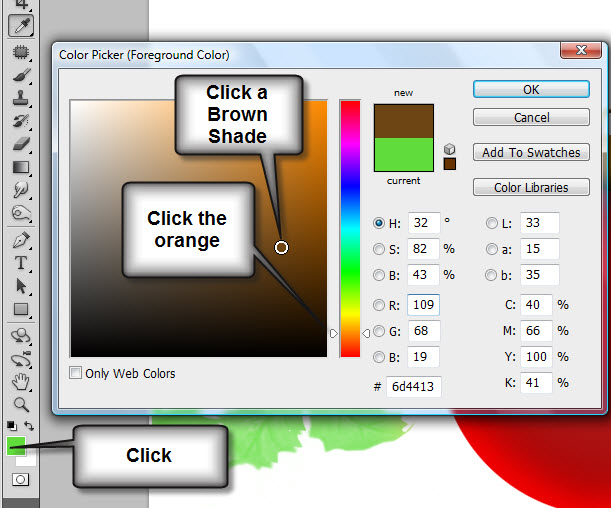This screenshot has width=611, height=508.
Task: Select the G green radio button
Action: point(378,331)
